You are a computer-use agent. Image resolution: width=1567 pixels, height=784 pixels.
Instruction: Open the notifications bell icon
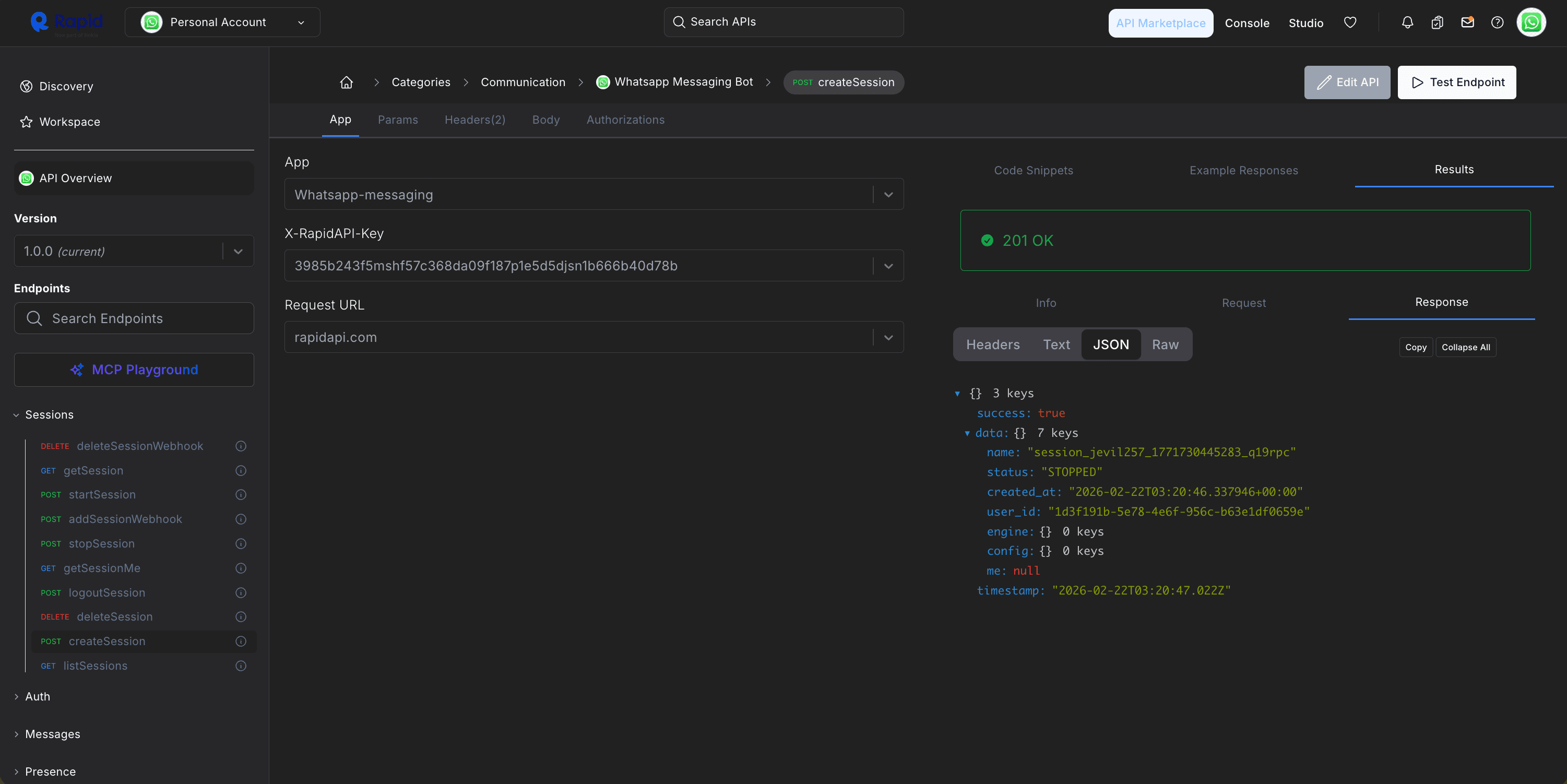[1407, 22]
